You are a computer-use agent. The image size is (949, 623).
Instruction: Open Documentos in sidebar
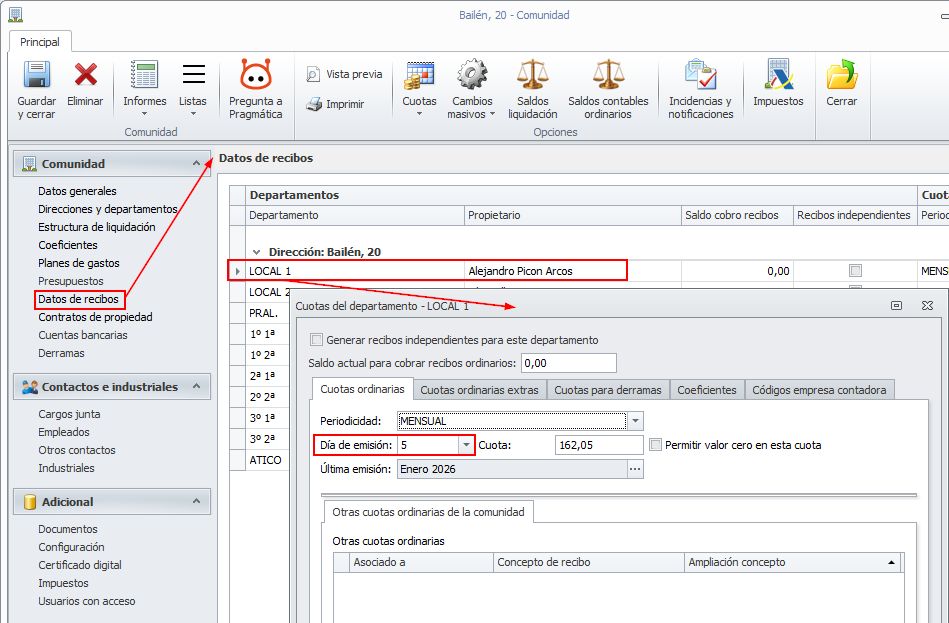click(x=68, y=529)
